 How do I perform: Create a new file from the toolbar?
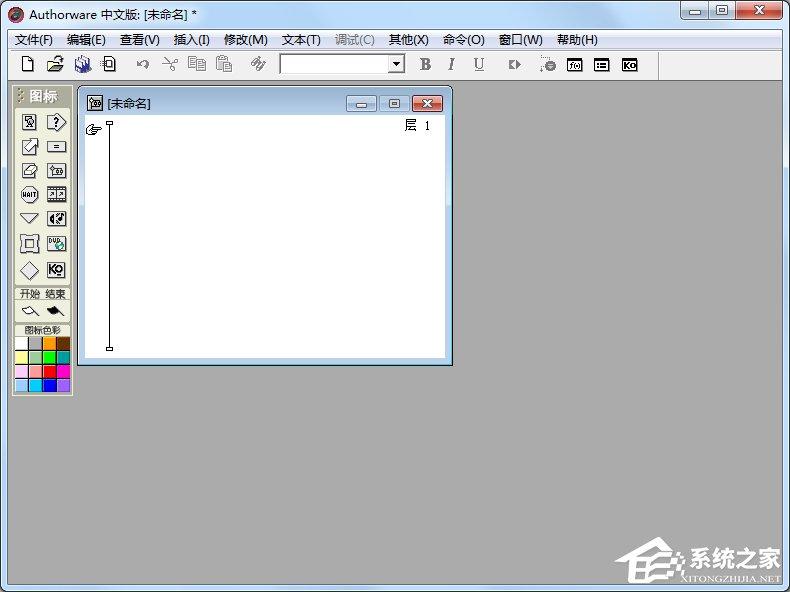point(28,64)
